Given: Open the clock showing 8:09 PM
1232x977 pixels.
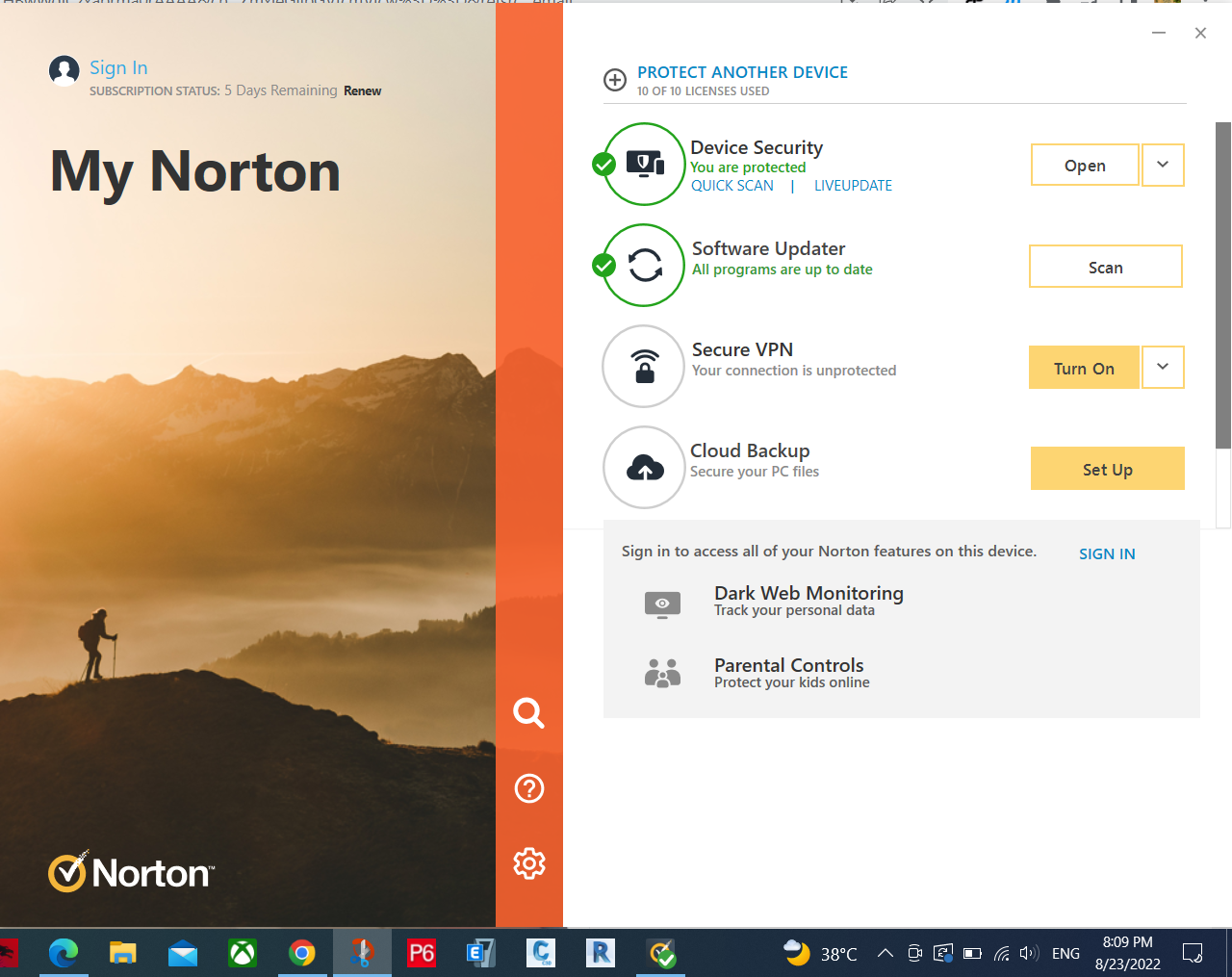Looking at the screenshot, I should (1127, 953).
